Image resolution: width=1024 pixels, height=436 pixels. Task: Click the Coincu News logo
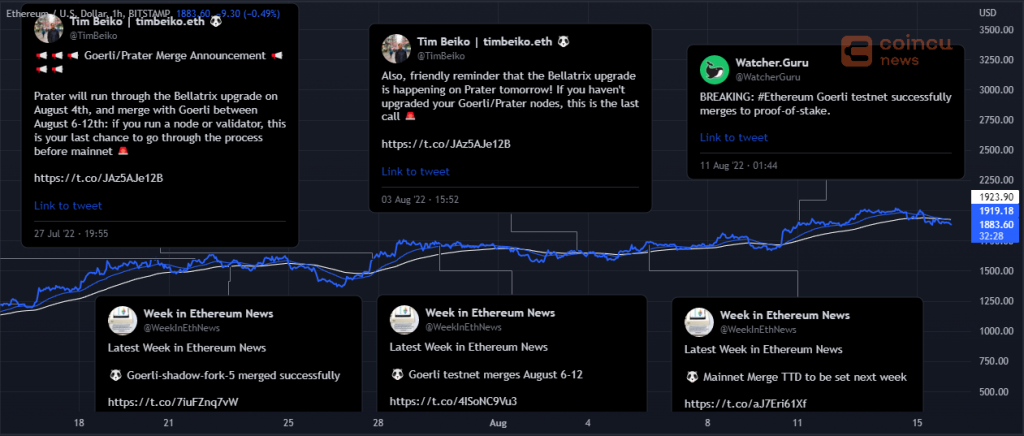896,50
